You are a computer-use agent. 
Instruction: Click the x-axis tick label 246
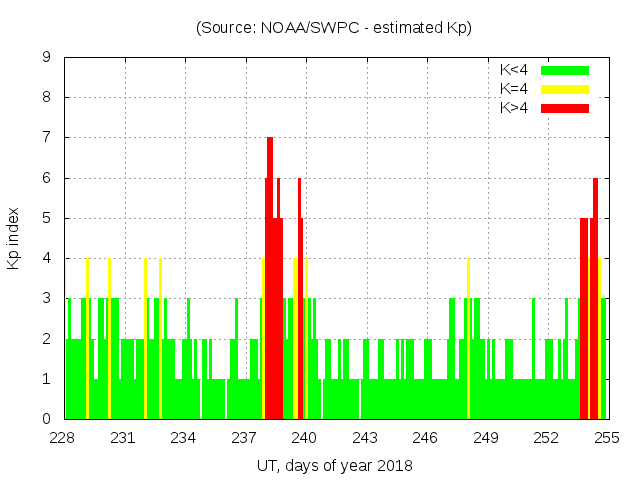point(425,438)
